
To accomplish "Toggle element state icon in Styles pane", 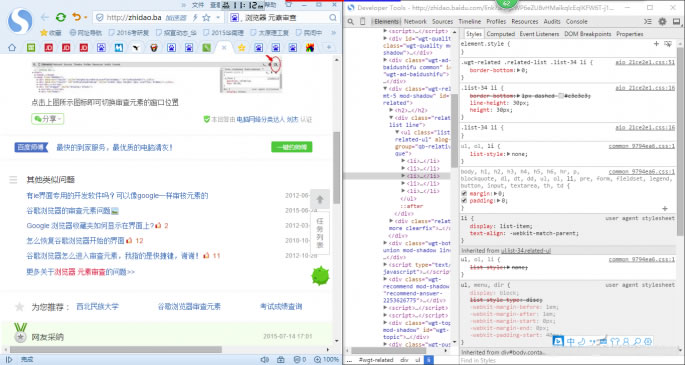I will click(668, 44).
